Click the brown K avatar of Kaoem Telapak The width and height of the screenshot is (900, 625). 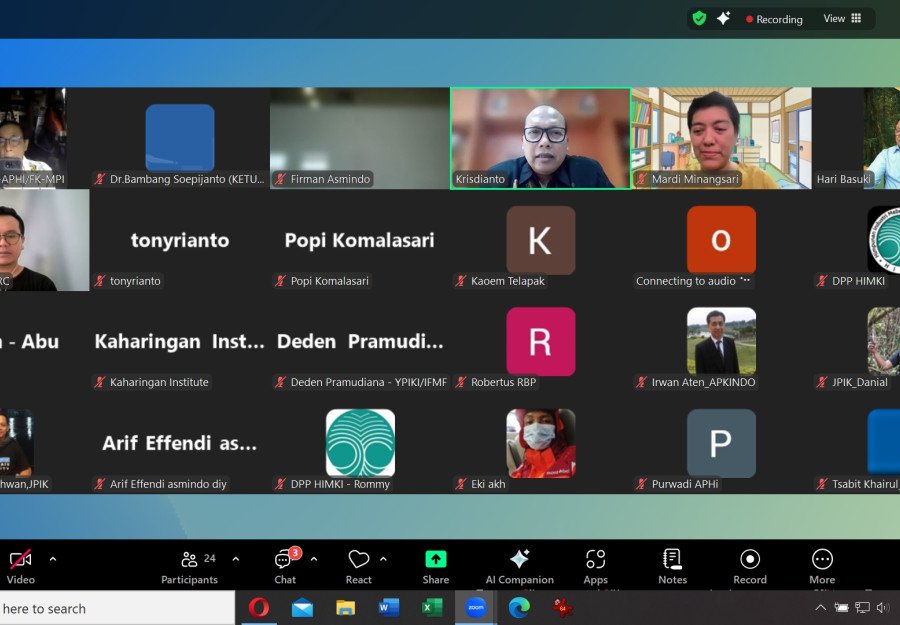pos(541,240)
